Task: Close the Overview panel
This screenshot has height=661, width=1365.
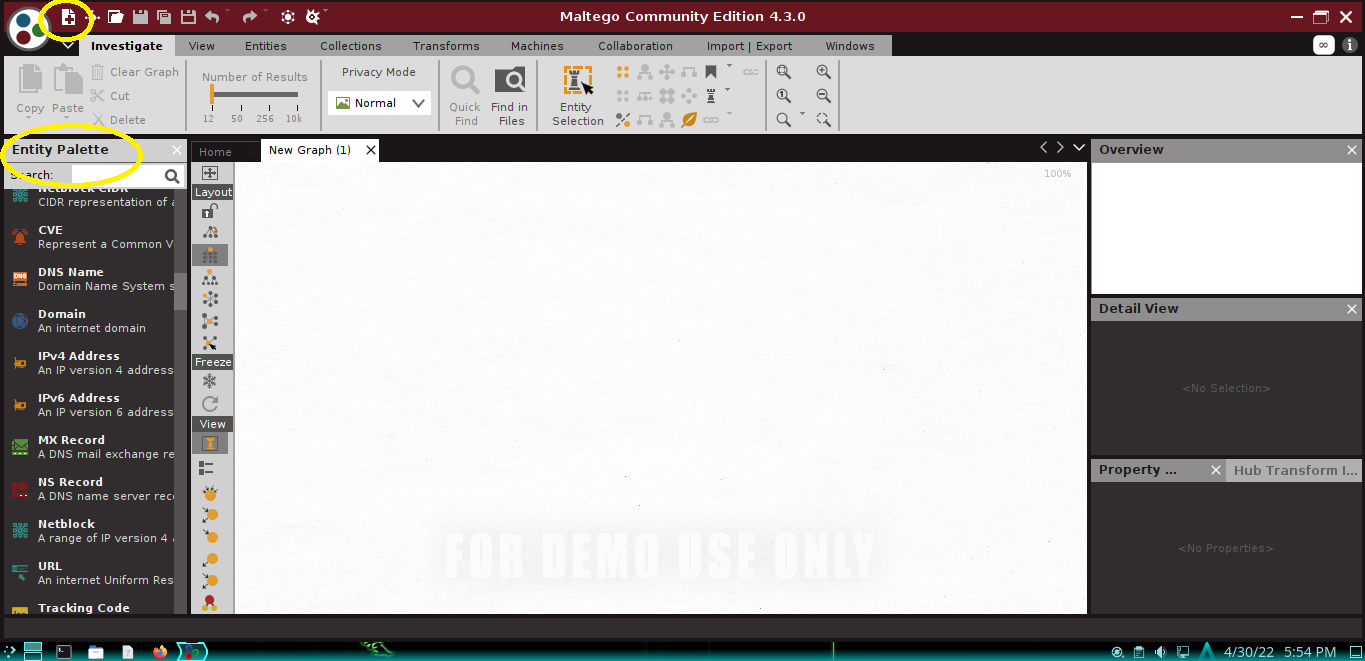Action: point(1352,150)
